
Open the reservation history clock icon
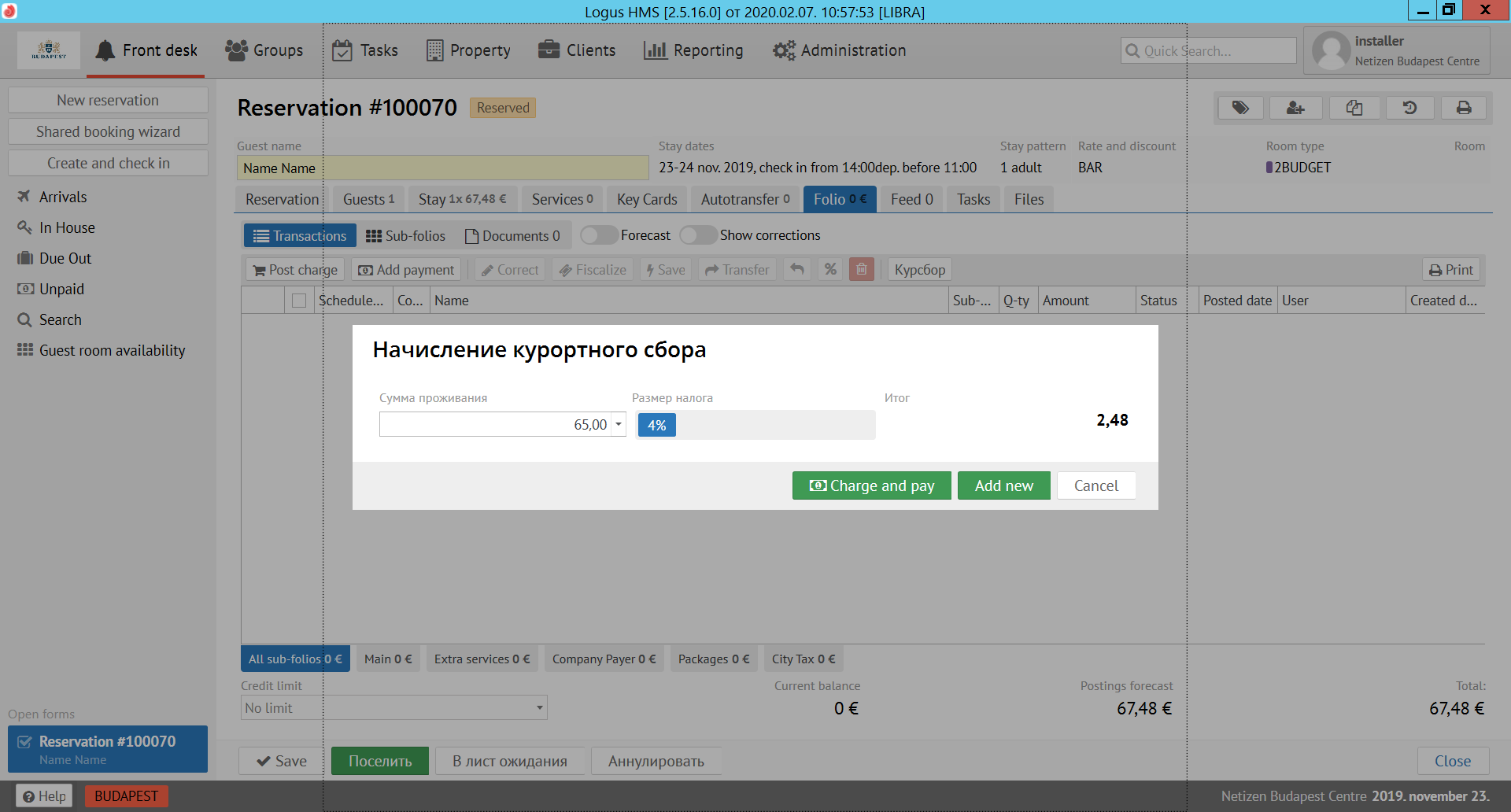tap(1409, 108)
